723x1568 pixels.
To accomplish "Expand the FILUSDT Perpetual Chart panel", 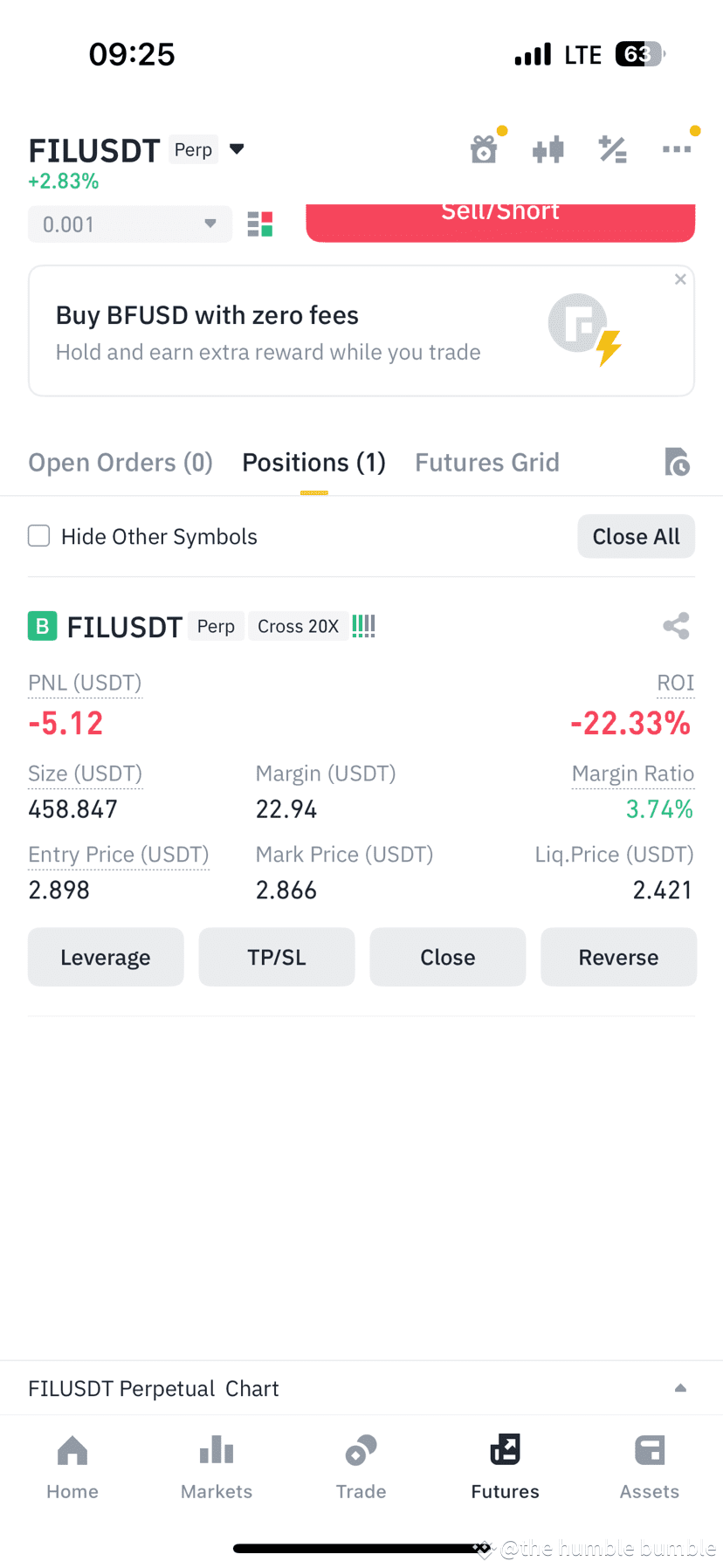I will tap(680, 1388).
